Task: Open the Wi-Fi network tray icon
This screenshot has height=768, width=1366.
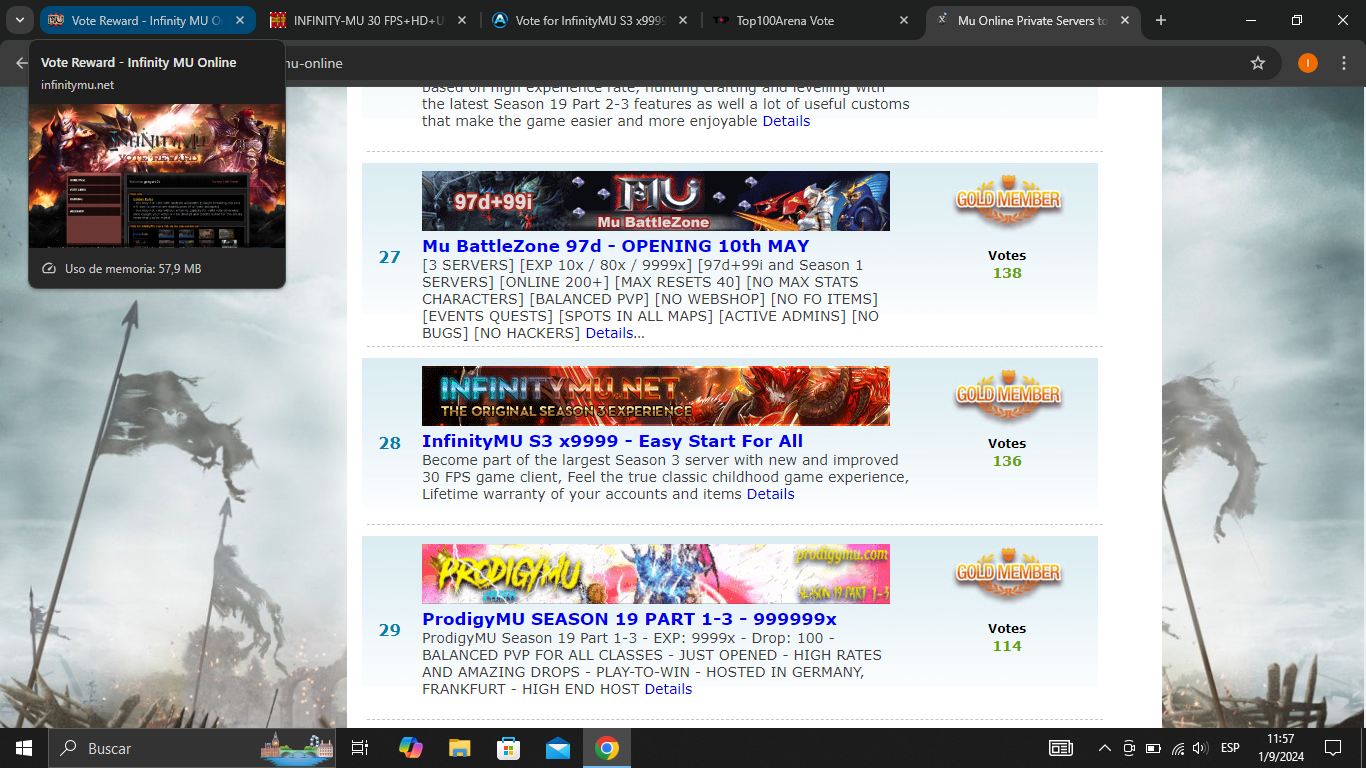Action: tap(1178, 748)
